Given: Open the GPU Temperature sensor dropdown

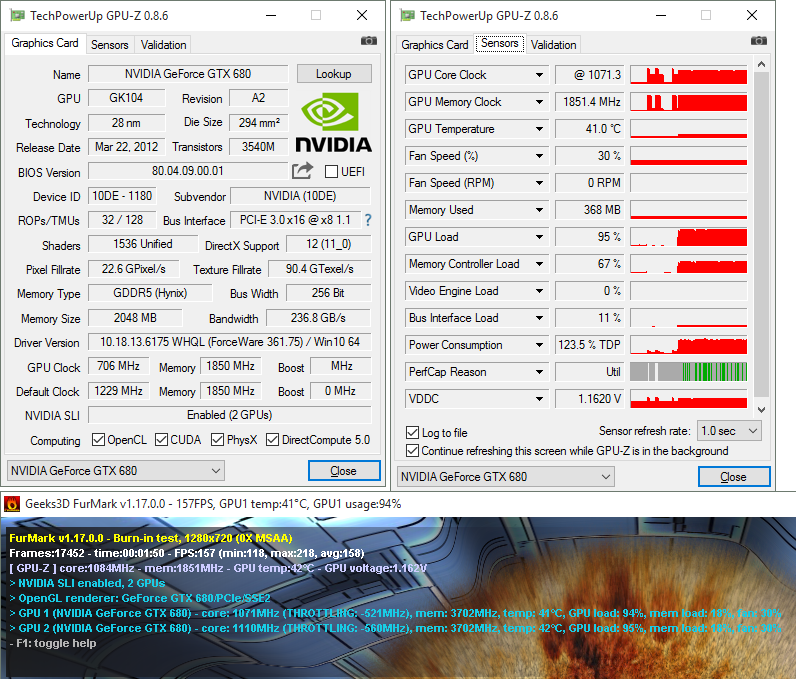Looking at the screenshot, I should [539, 129].
